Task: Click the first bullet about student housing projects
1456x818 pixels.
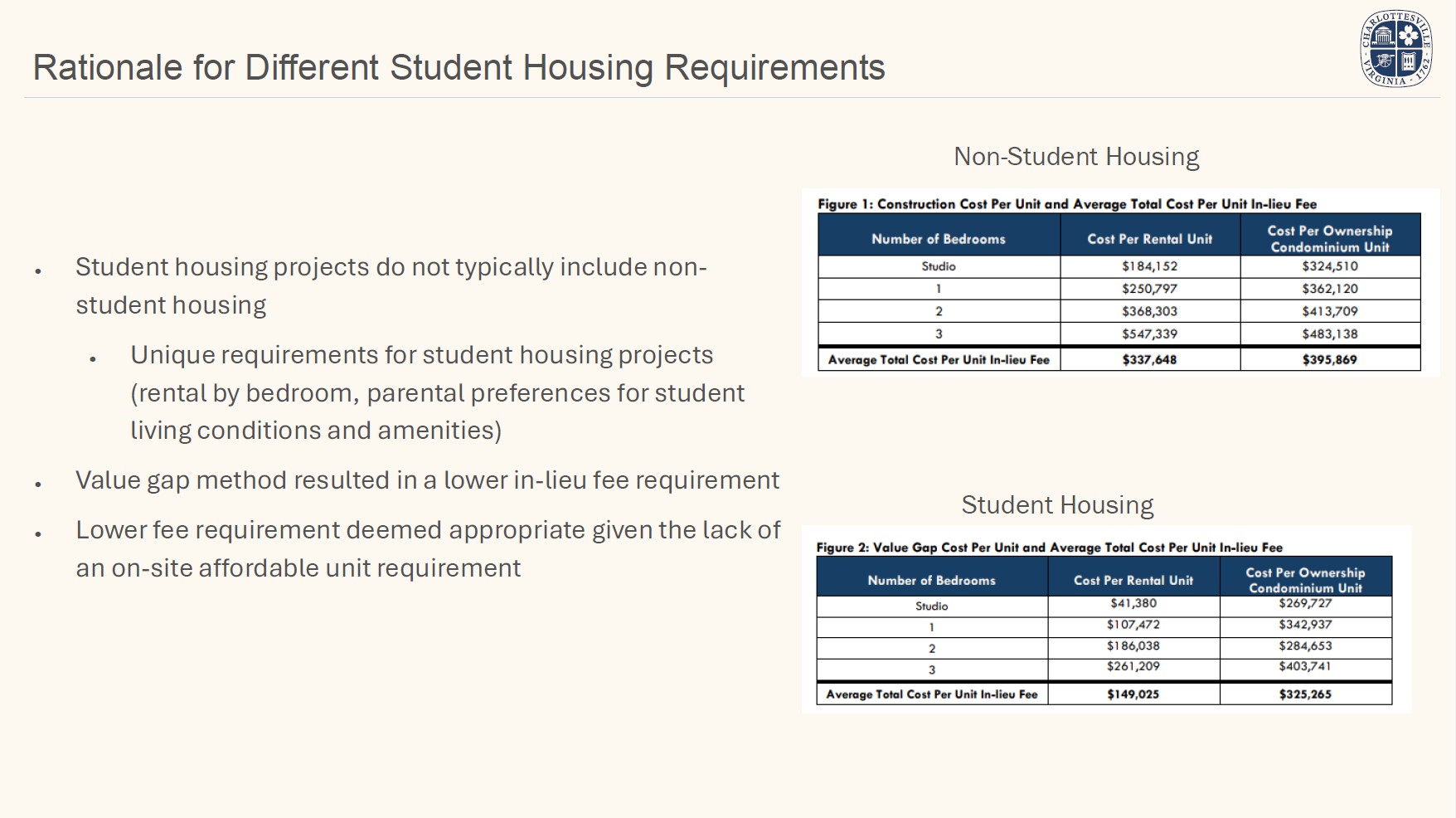Action: tap(391, 285)
